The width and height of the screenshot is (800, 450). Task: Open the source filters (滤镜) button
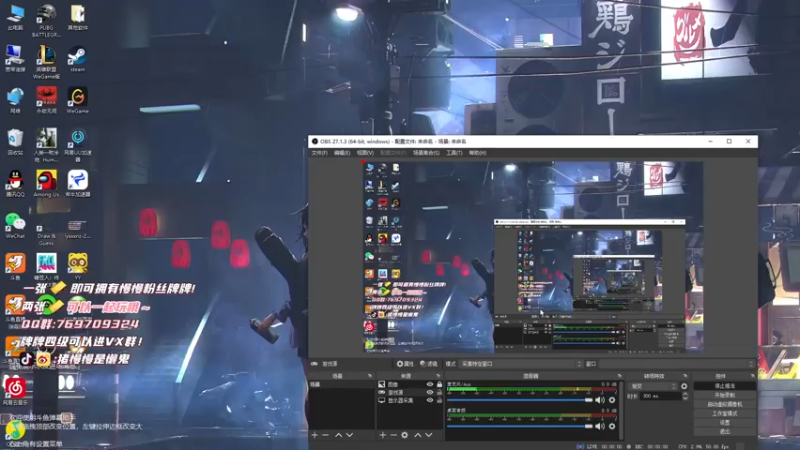[x=429, y=364]
